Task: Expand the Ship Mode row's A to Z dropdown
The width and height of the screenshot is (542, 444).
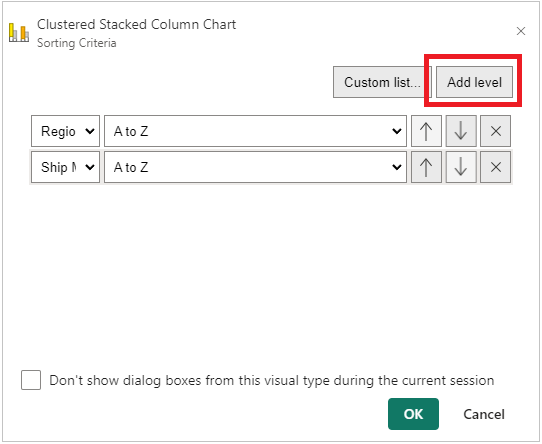Action: click(x=255, y=167)
